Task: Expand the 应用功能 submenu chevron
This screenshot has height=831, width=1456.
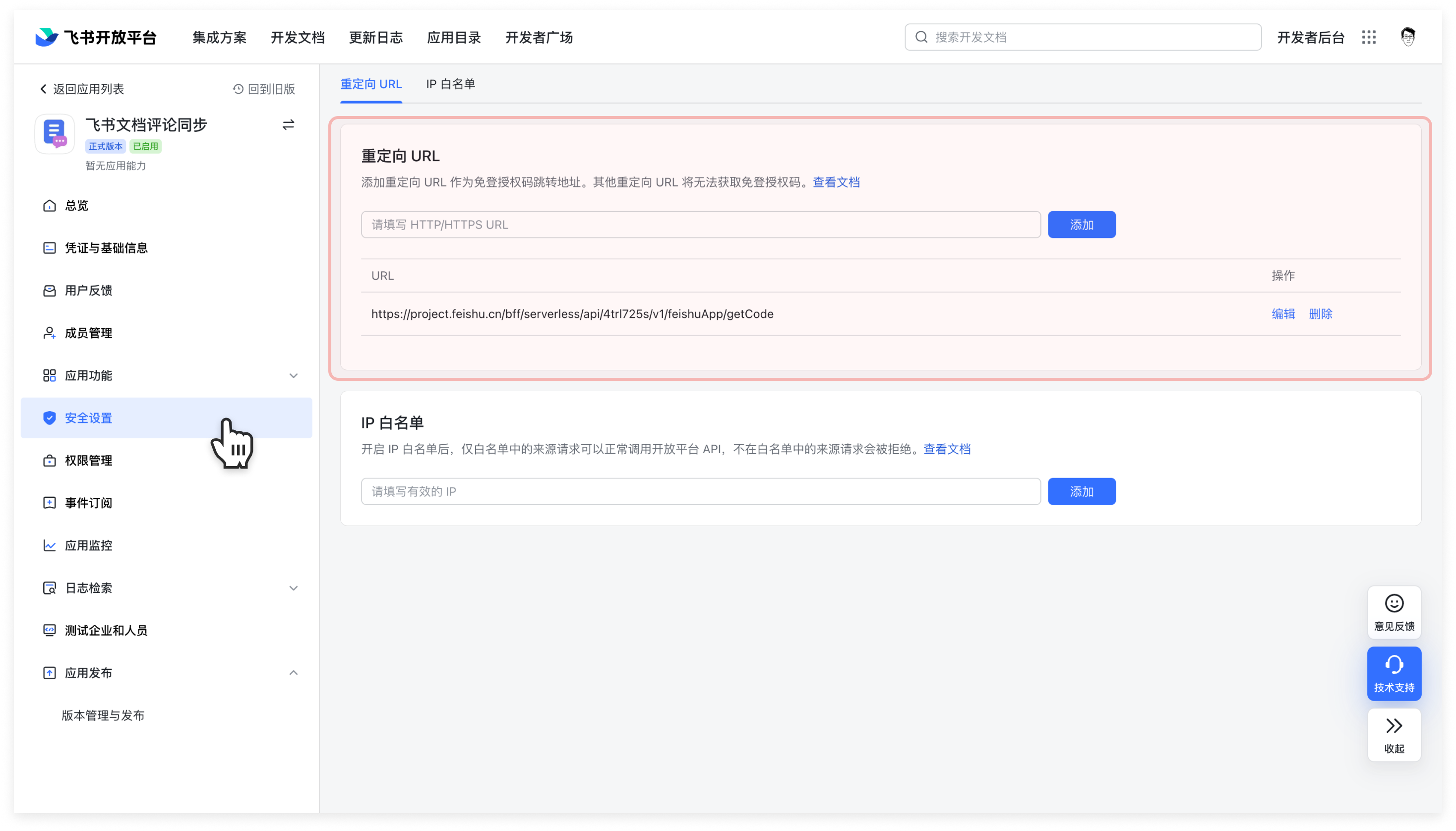Action: (x=294, y=375)
